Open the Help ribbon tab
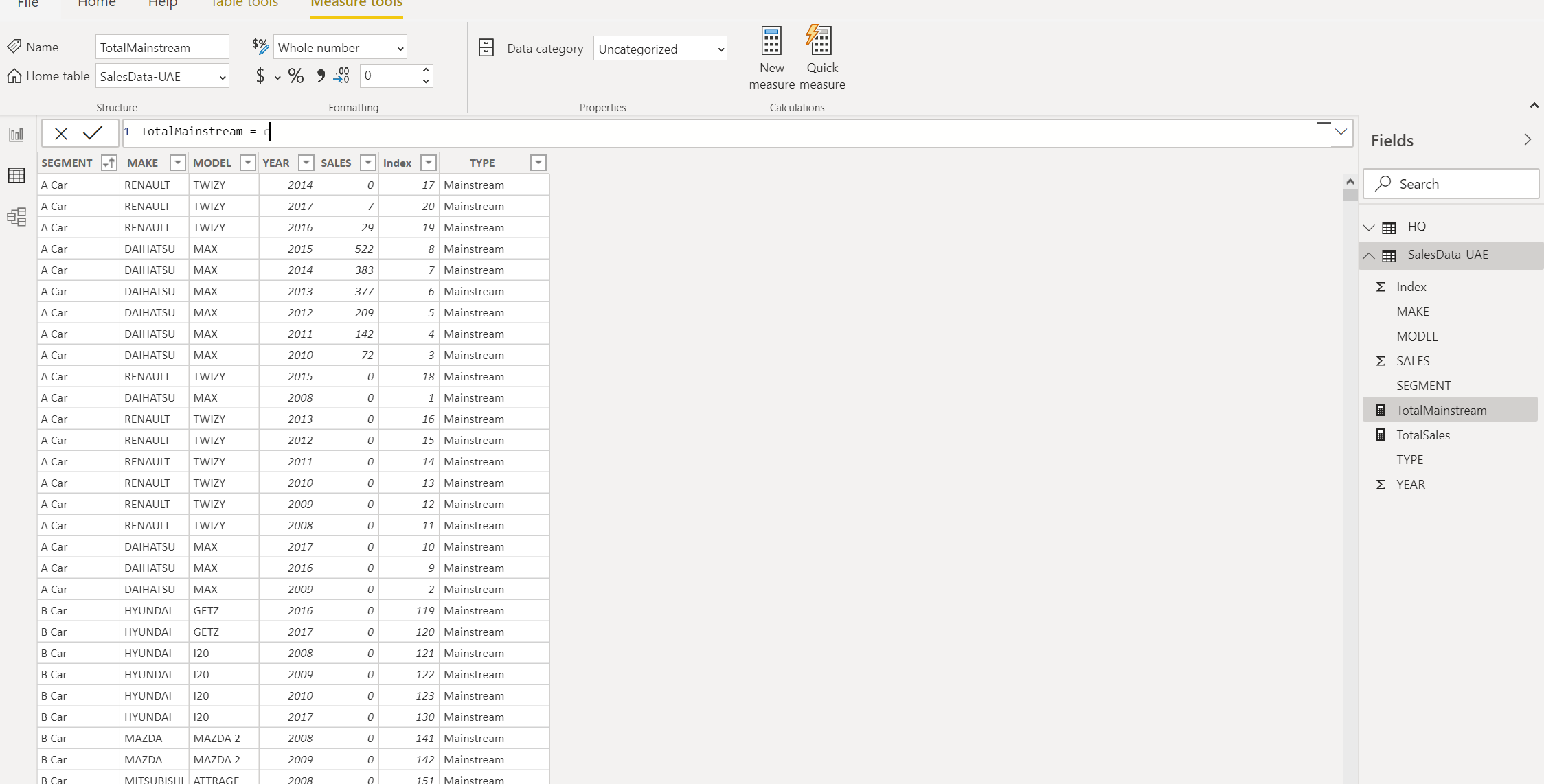1544x784 pixels. [163, 3]
